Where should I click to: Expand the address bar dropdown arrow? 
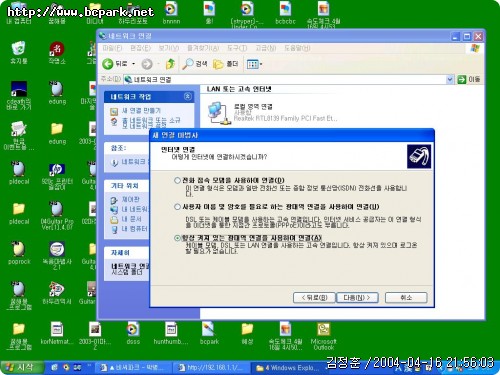pyautogui.click(x=450, y=79)
